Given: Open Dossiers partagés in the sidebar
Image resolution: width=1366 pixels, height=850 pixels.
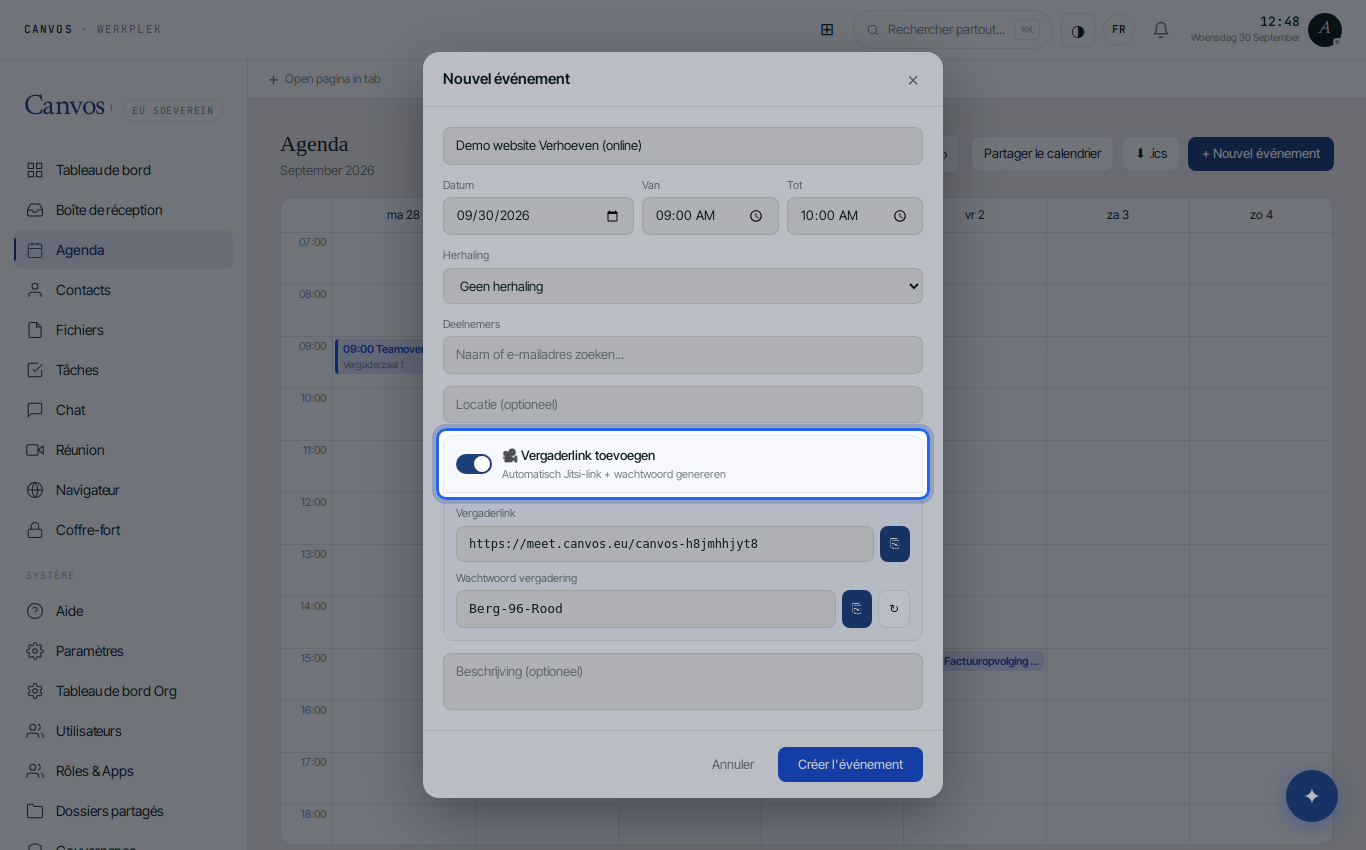Looking at the screenshot, I should [x=124, y=811].
